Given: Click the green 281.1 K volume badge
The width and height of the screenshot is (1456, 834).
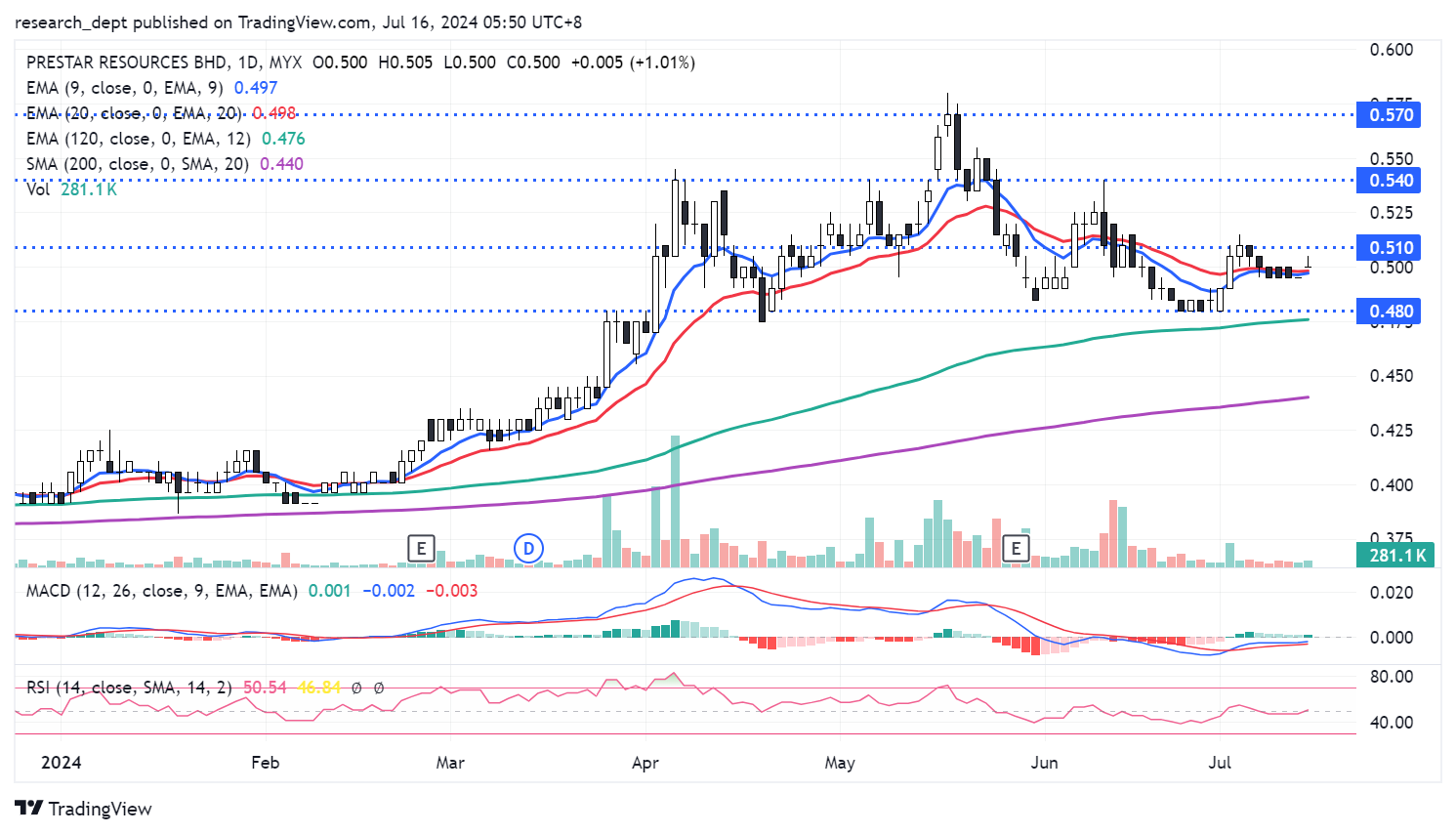Looking at the screenshot, I should (1396, 556).
